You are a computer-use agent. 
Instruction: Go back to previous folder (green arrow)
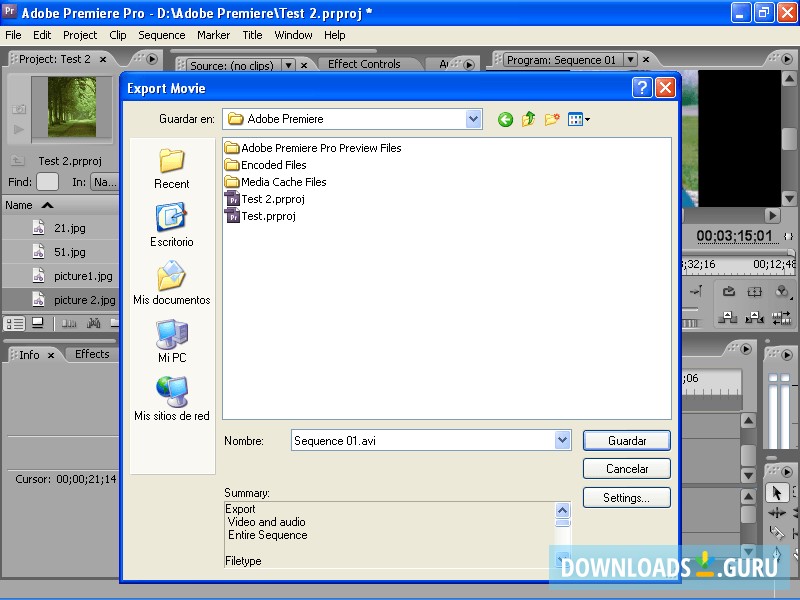505,120
